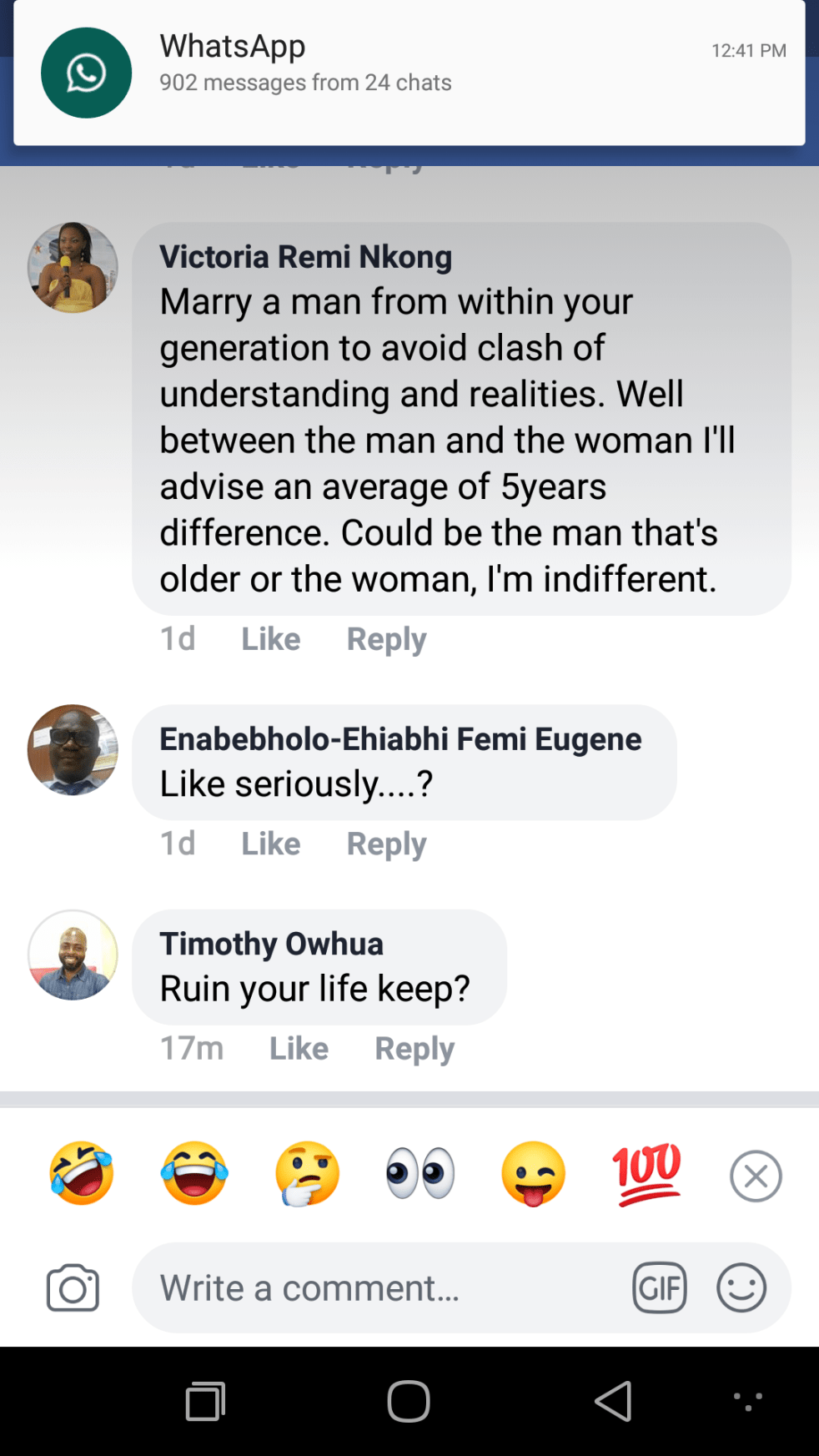This screenshot has width=819, height=1456.
Task: Reply to Victoria Remi Nkong's comment
Action: 386,639
